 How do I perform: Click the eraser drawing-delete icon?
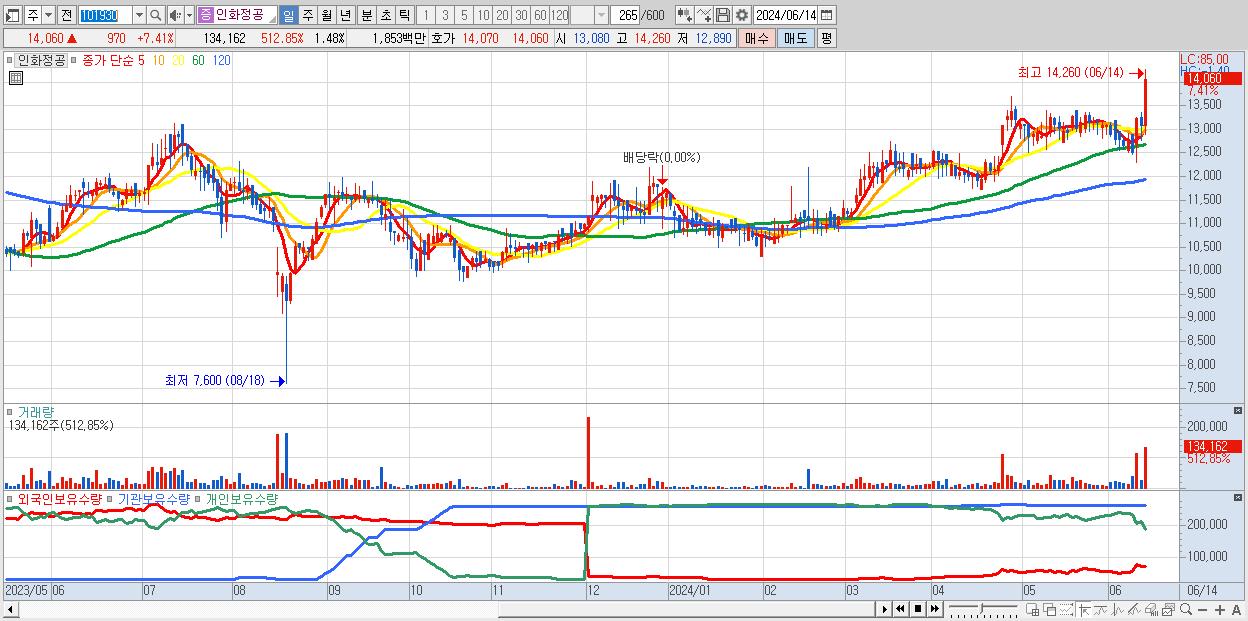[x=1151, y=610]
